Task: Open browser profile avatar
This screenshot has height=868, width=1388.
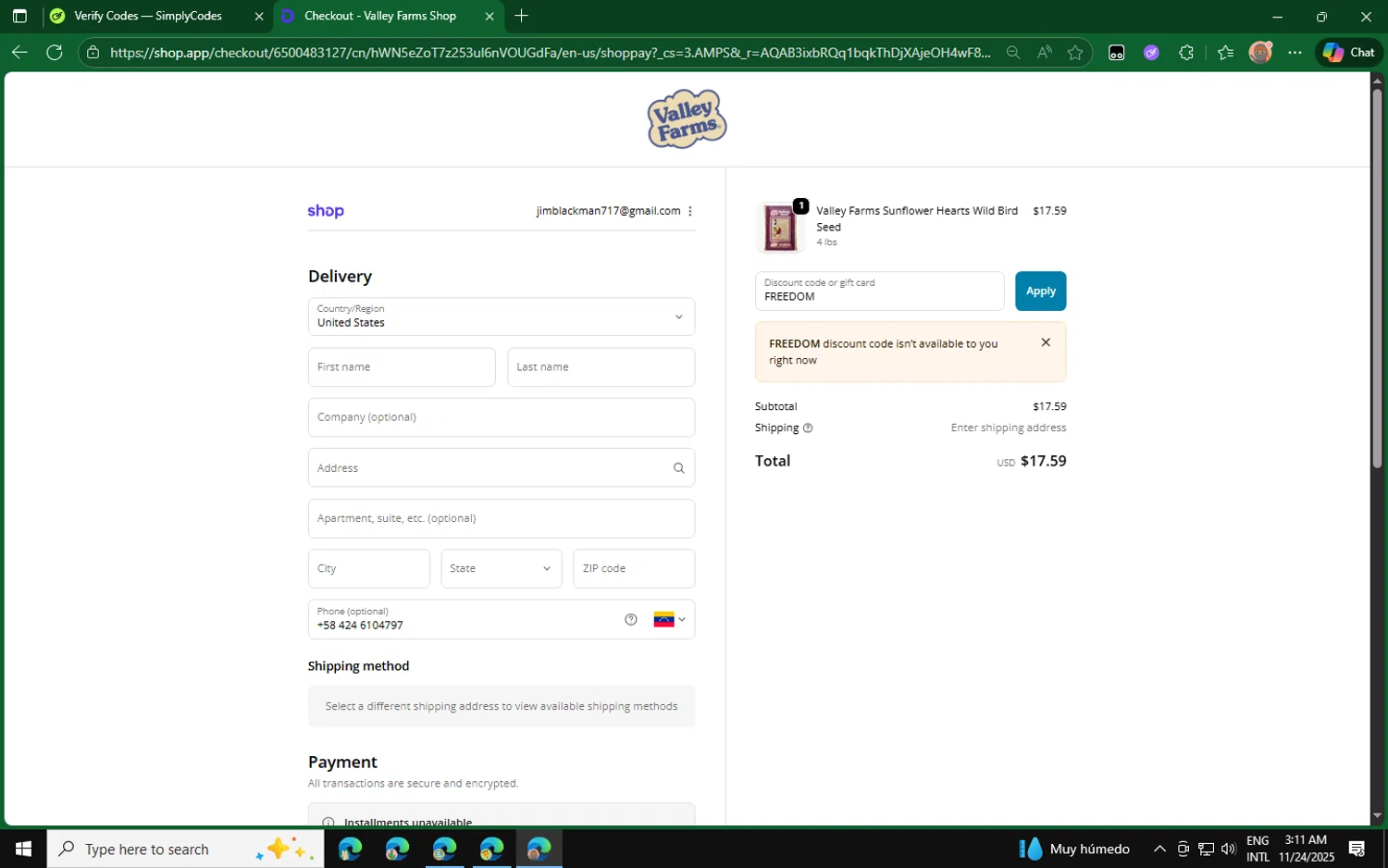Action: (1260, 53)
